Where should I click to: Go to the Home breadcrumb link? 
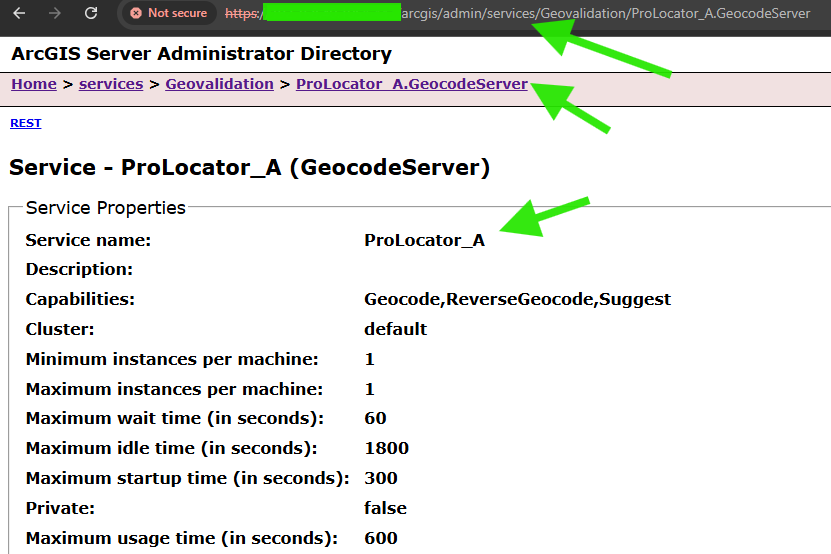pos(34,85)
